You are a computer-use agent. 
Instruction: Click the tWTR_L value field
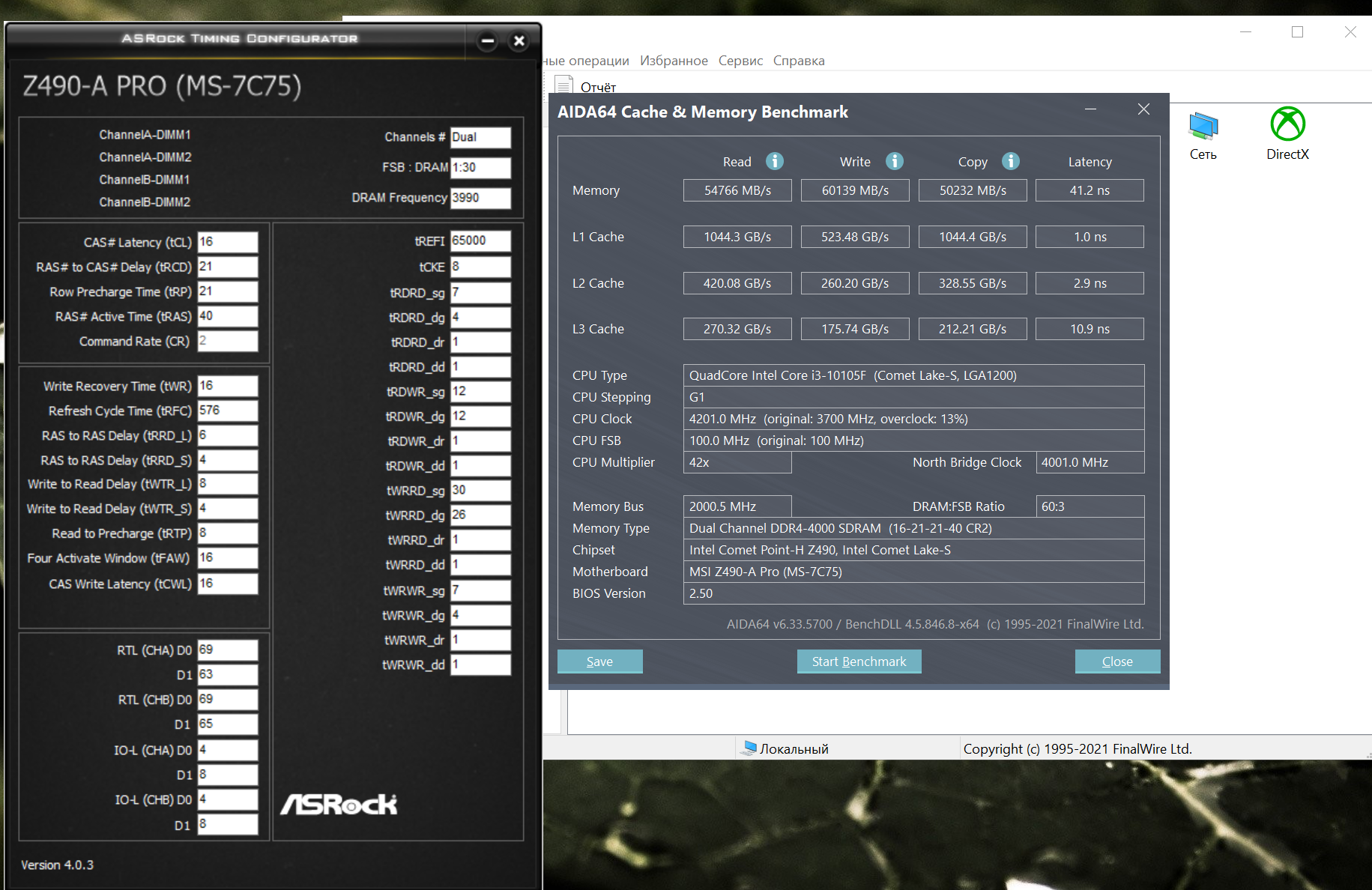pos(228,484)
